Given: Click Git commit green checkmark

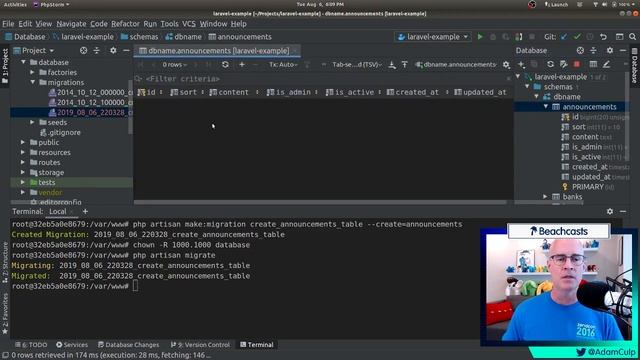Looking at the screenshot, I should coord(577,37).
